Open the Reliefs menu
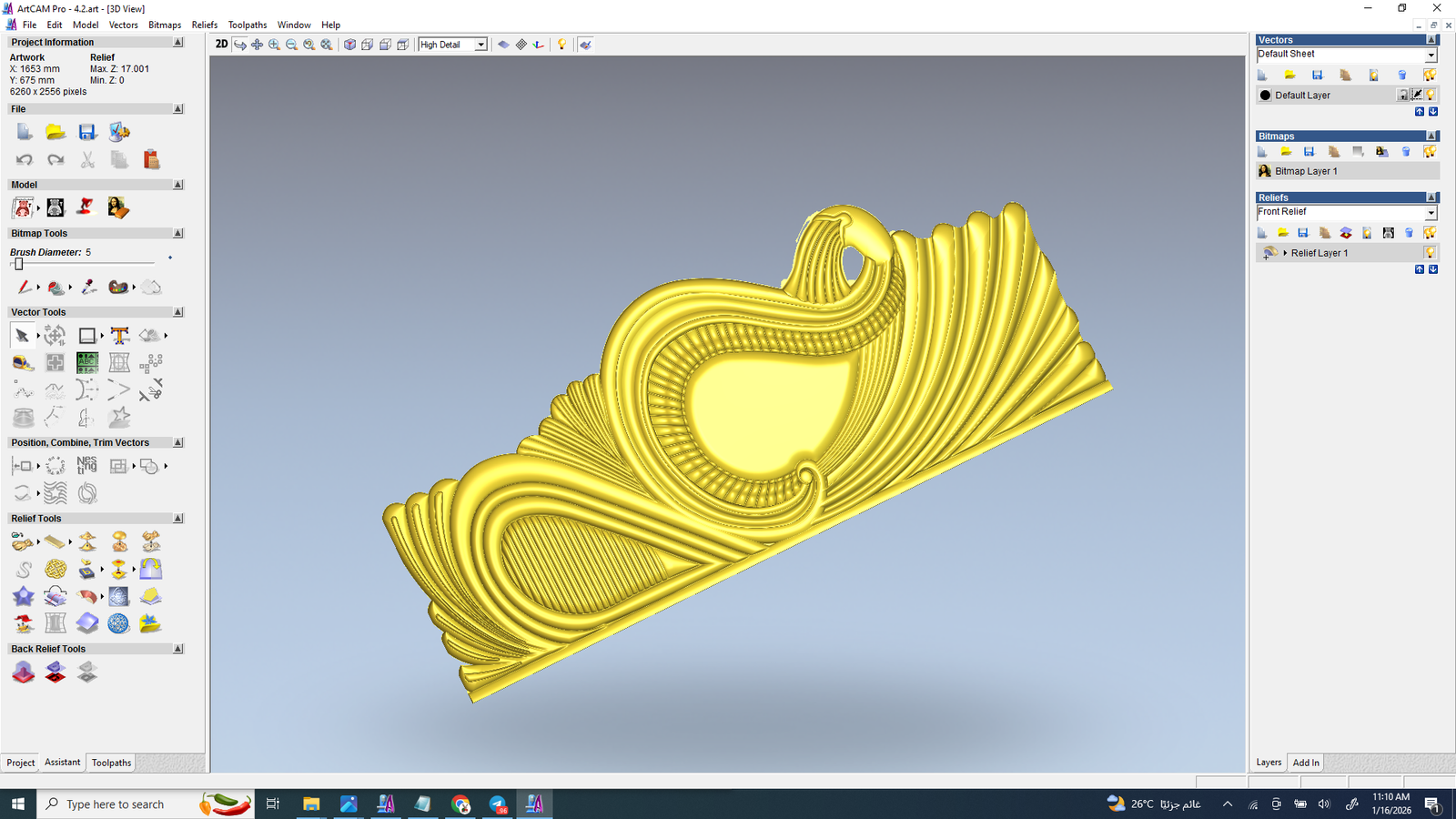 point(205,25)
